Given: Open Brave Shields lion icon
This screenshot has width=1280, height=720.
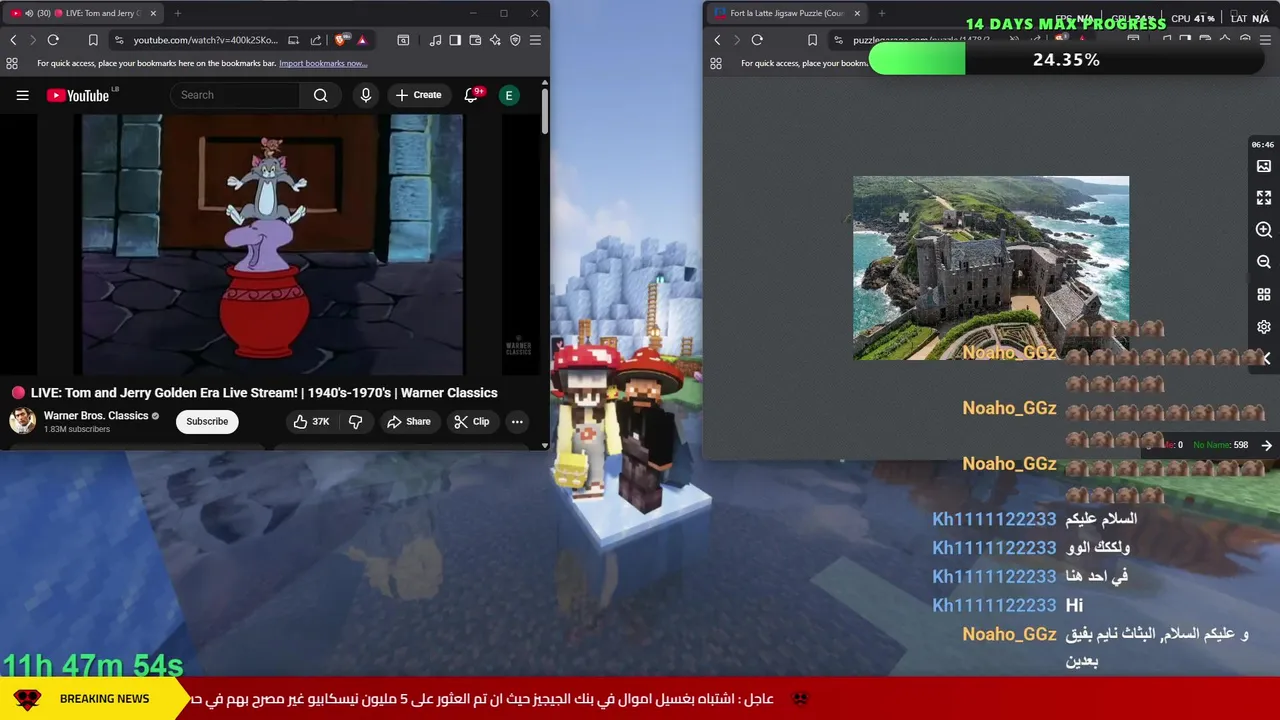Looking at the screenshot, I should pos(343,40).
